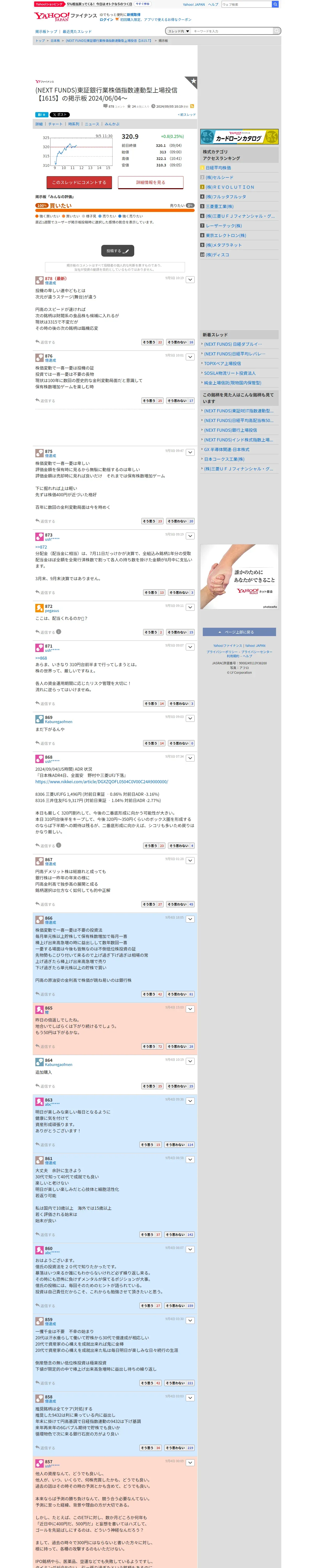
Task: Open the 前スレッド link
Action: pyautogui.click(x=187, y=114)
